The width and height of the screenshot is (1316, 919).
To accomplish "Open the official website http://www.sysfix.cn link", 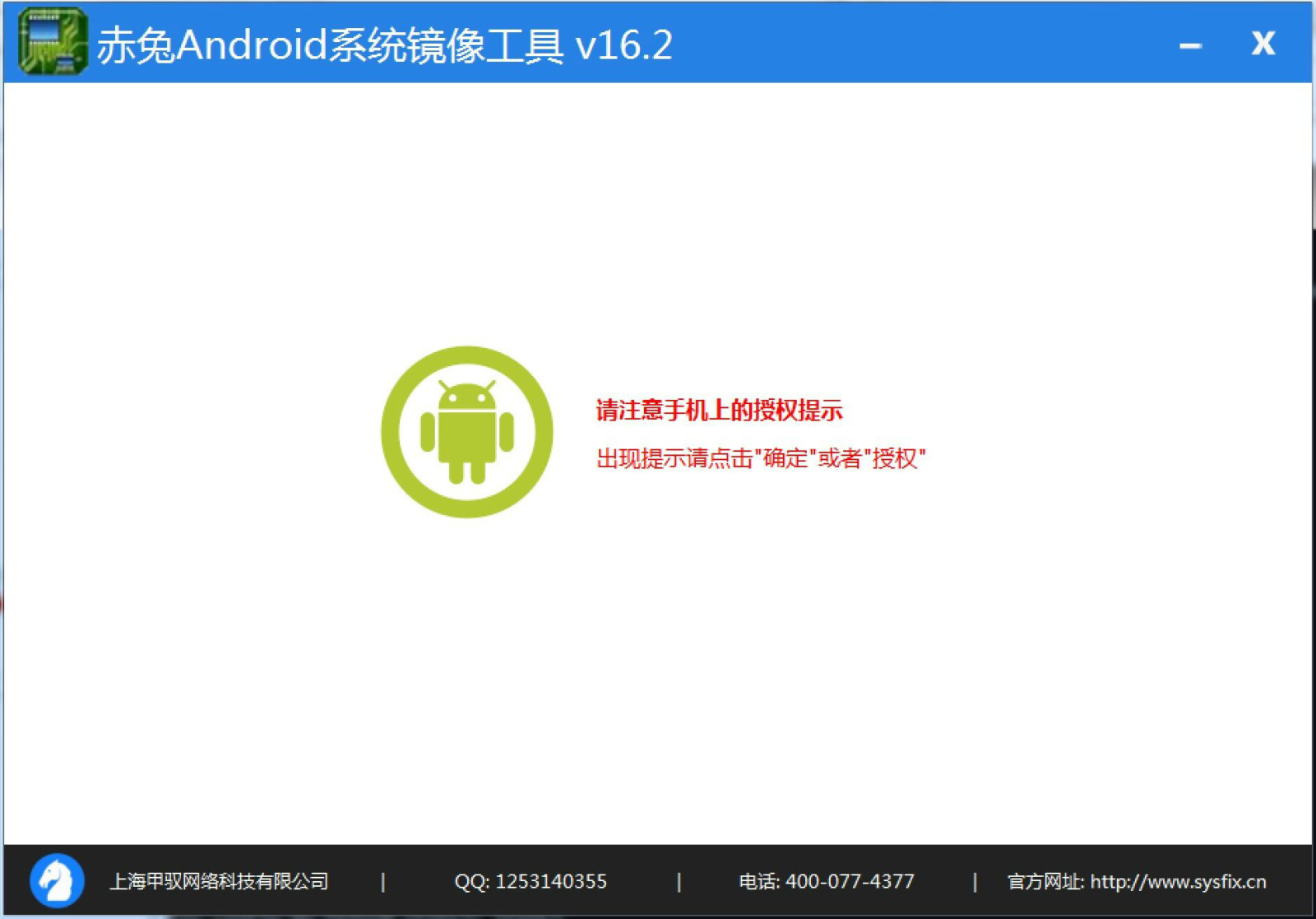I will 1178,882.
